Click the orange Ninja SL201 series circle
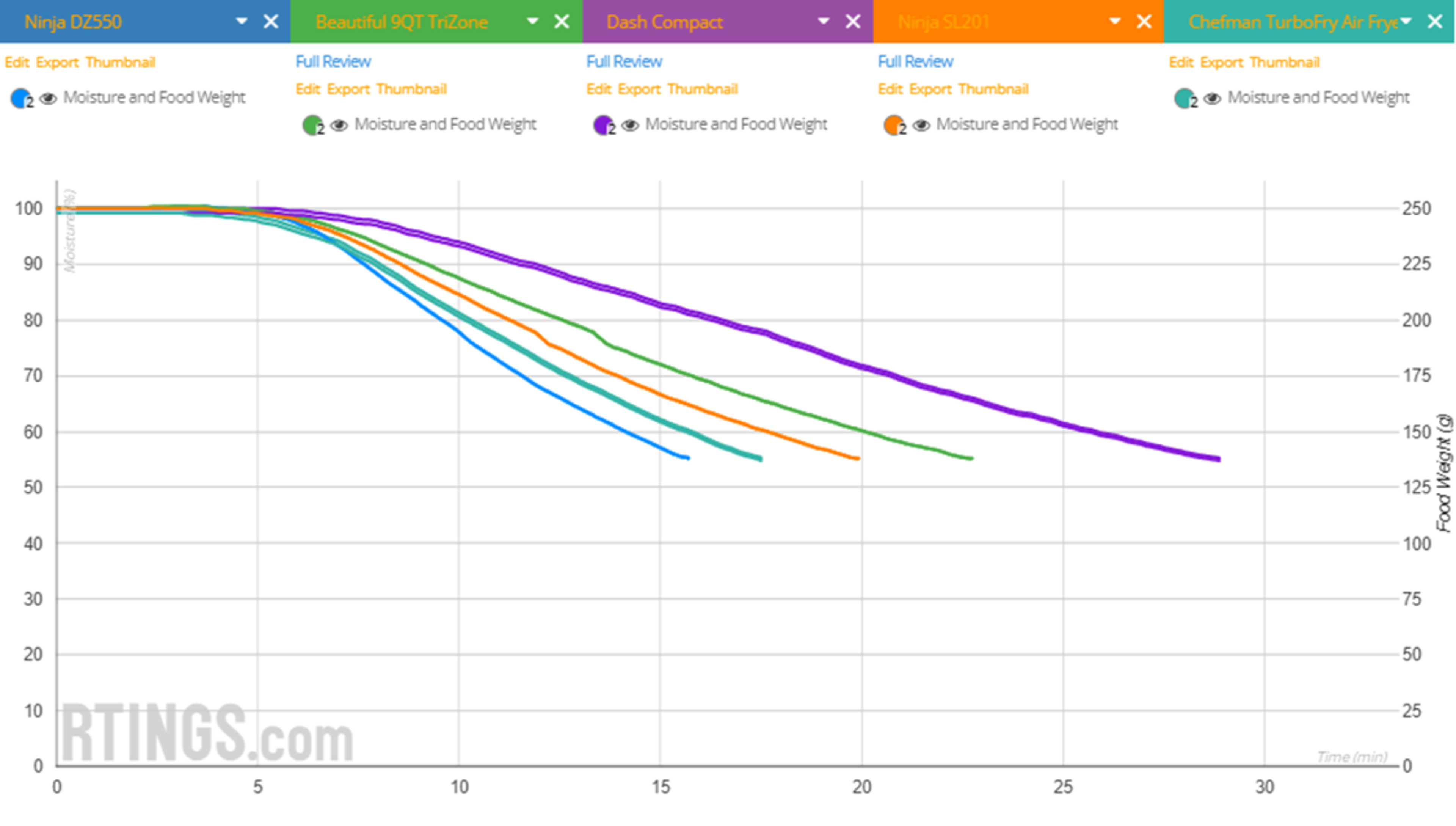 893,125
